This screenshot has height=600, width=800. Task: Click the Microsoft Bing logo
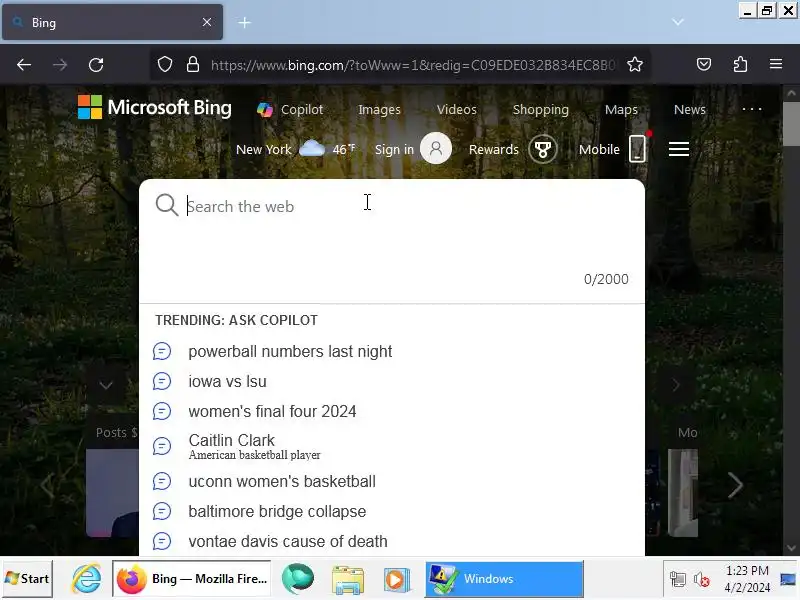click(155, 108)
